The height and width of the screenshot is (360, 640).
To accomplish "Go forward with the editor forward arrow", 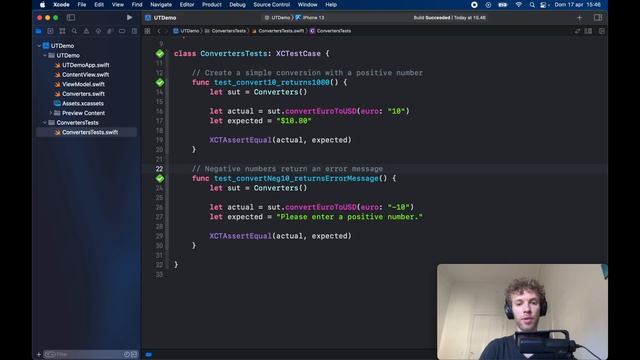I will (166, 31).
